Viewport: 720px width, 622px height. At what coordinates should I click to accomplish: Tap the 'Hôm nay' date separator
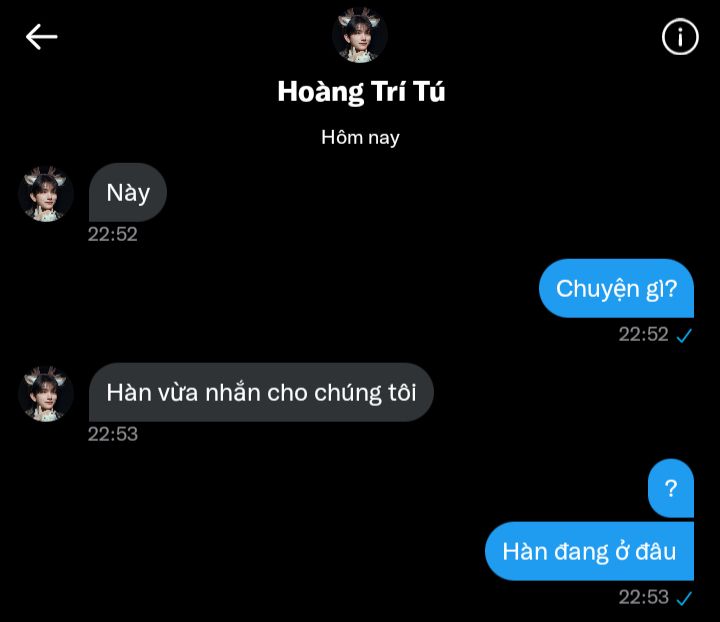(360, 137)
